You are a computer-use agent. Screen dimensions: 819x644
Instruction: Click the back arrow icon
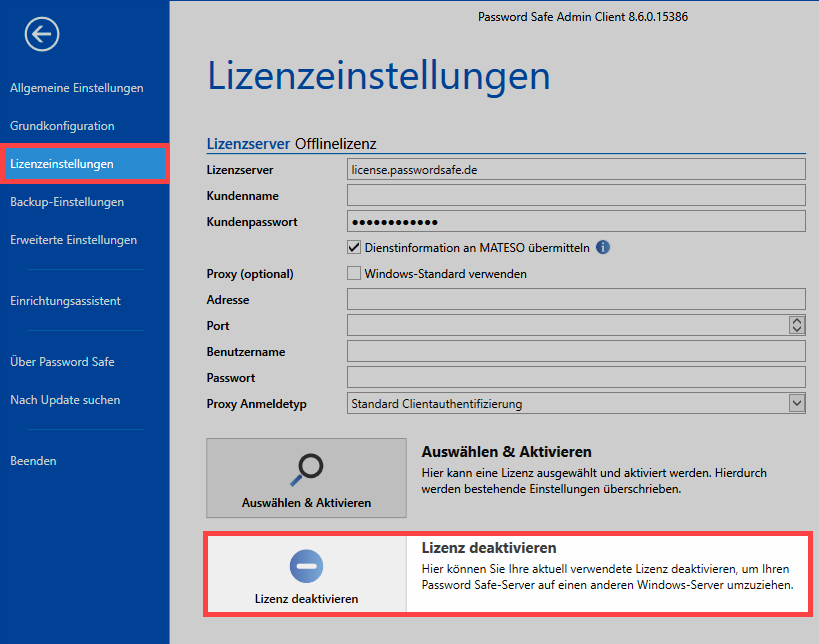(42, 34)
